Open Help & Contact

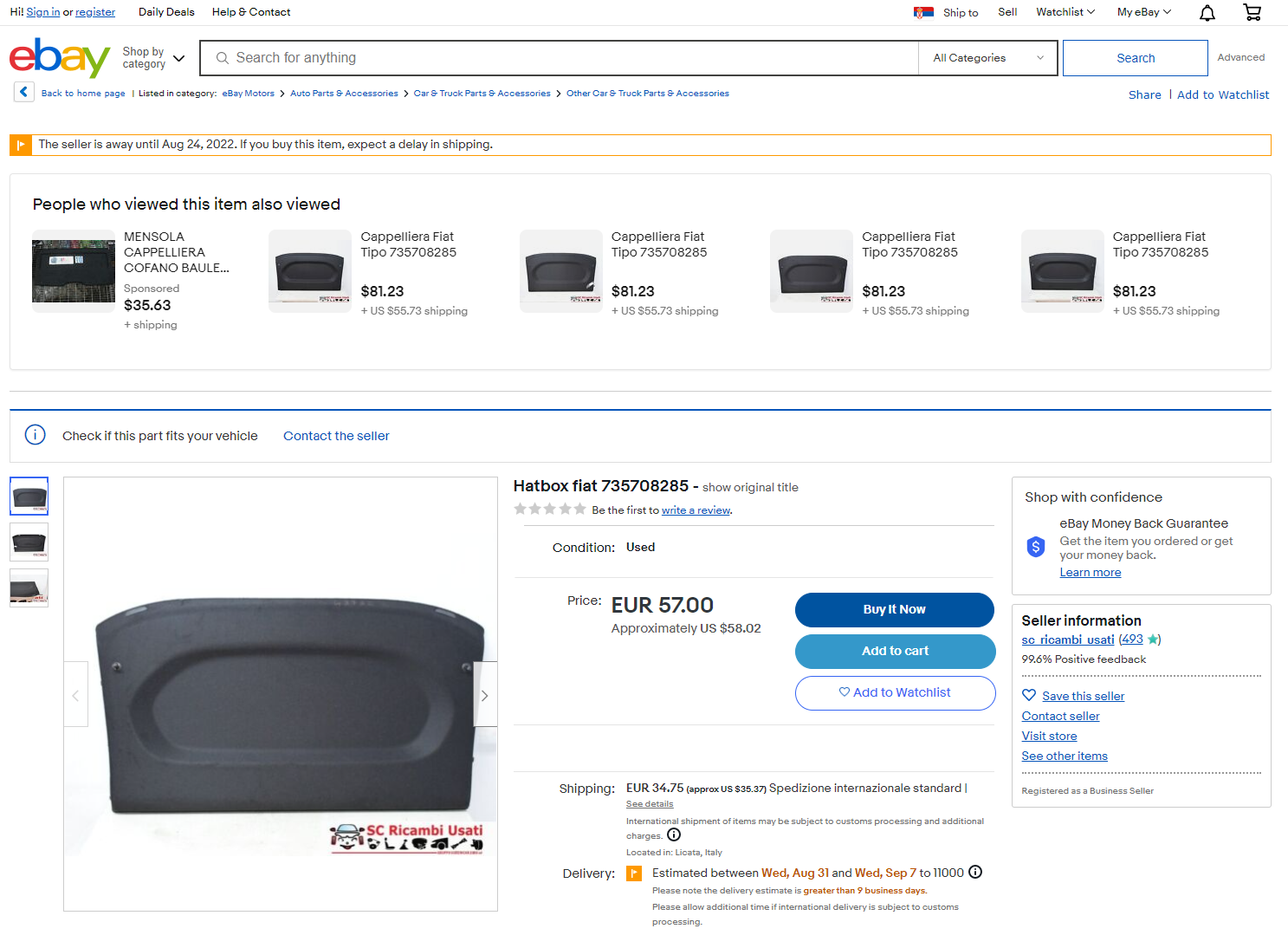point(251,12)
